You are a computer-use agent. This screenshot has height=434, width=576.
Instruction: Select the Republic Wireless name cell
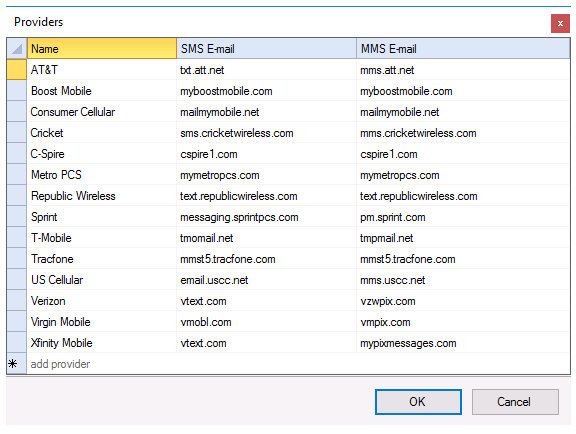point(102,196)
